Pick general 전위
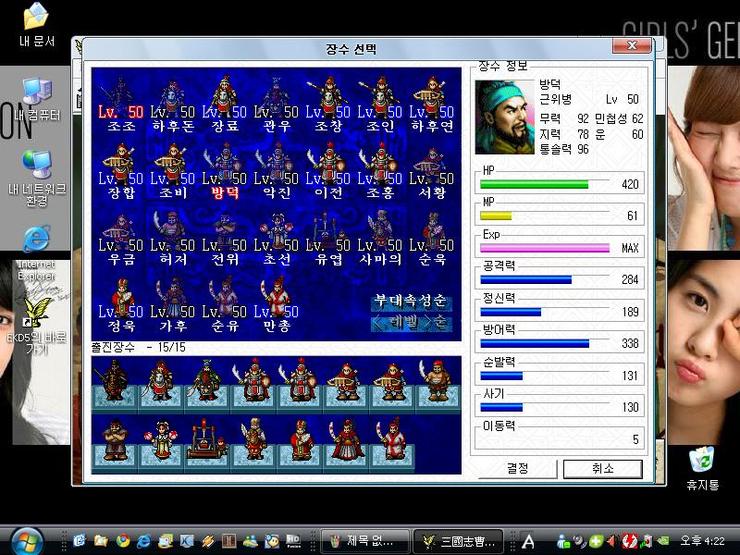This screenshot has width=740, height=555. click(225, 238)
